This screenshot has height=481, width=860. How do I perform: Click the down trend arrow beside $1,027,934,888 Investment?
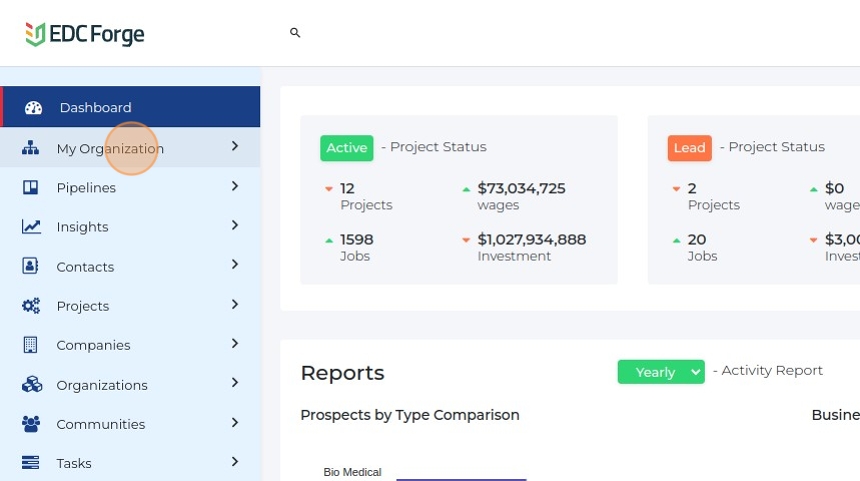pos(466,240)
